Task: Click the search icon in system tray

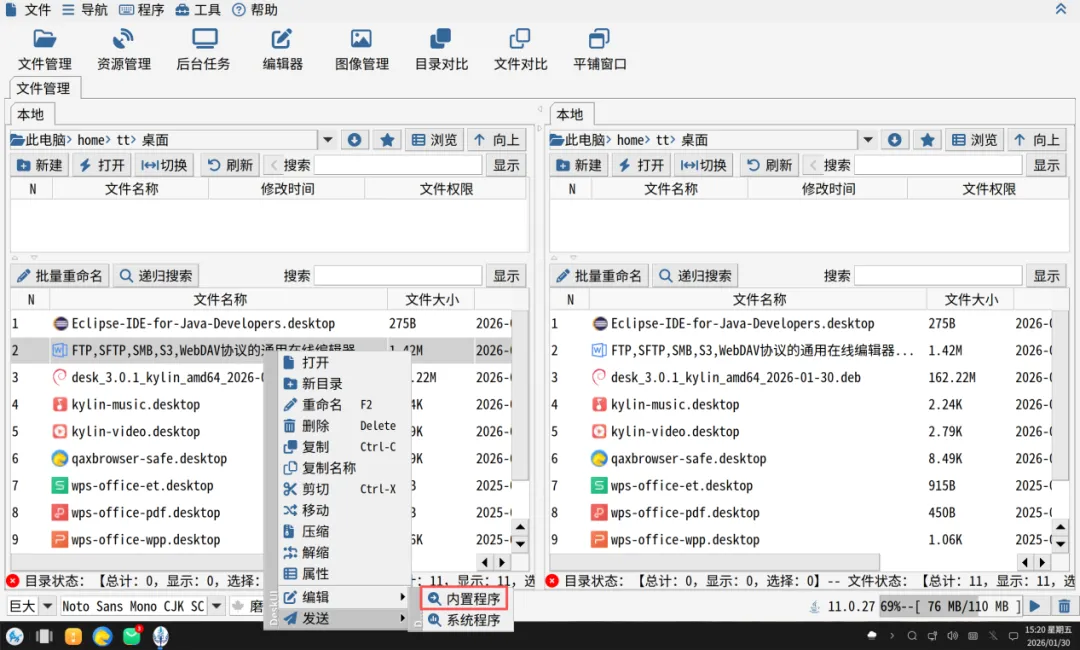Action: pos(912,636)
